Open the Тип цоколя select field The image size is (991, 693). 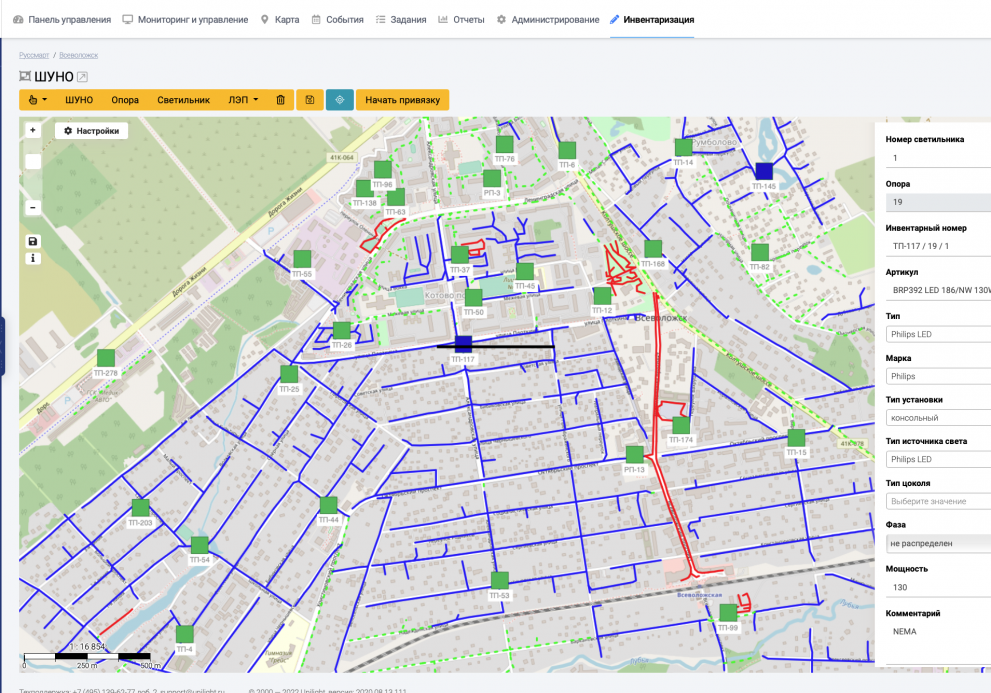click(937, 501)
